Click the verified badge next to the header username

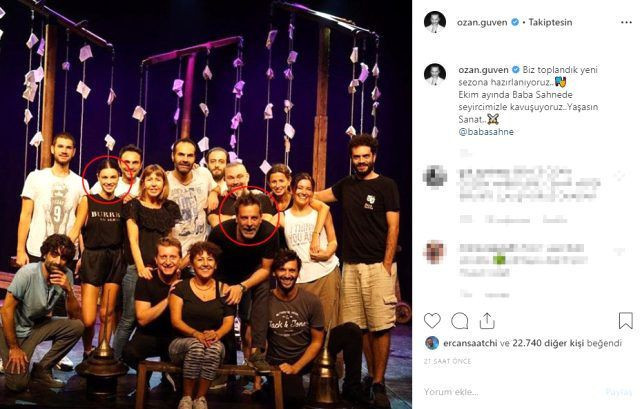point(515,22)
